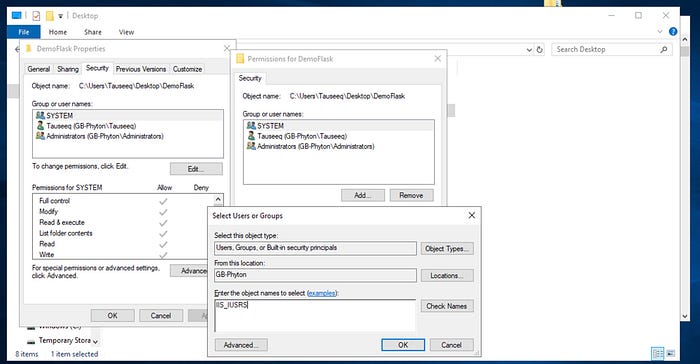
Task: Confirm with OK in Select Users dialog
Action: (403, 345)
